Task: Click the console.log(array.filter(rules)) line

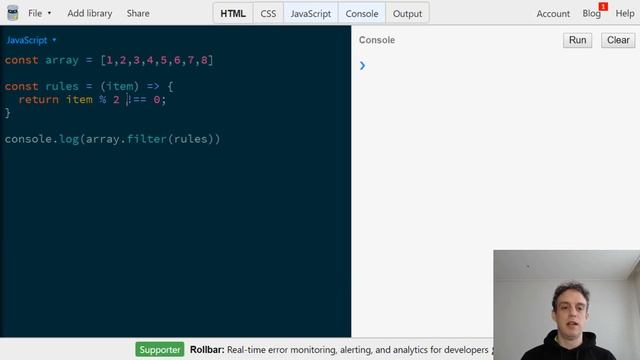Action: coord(112,139)
